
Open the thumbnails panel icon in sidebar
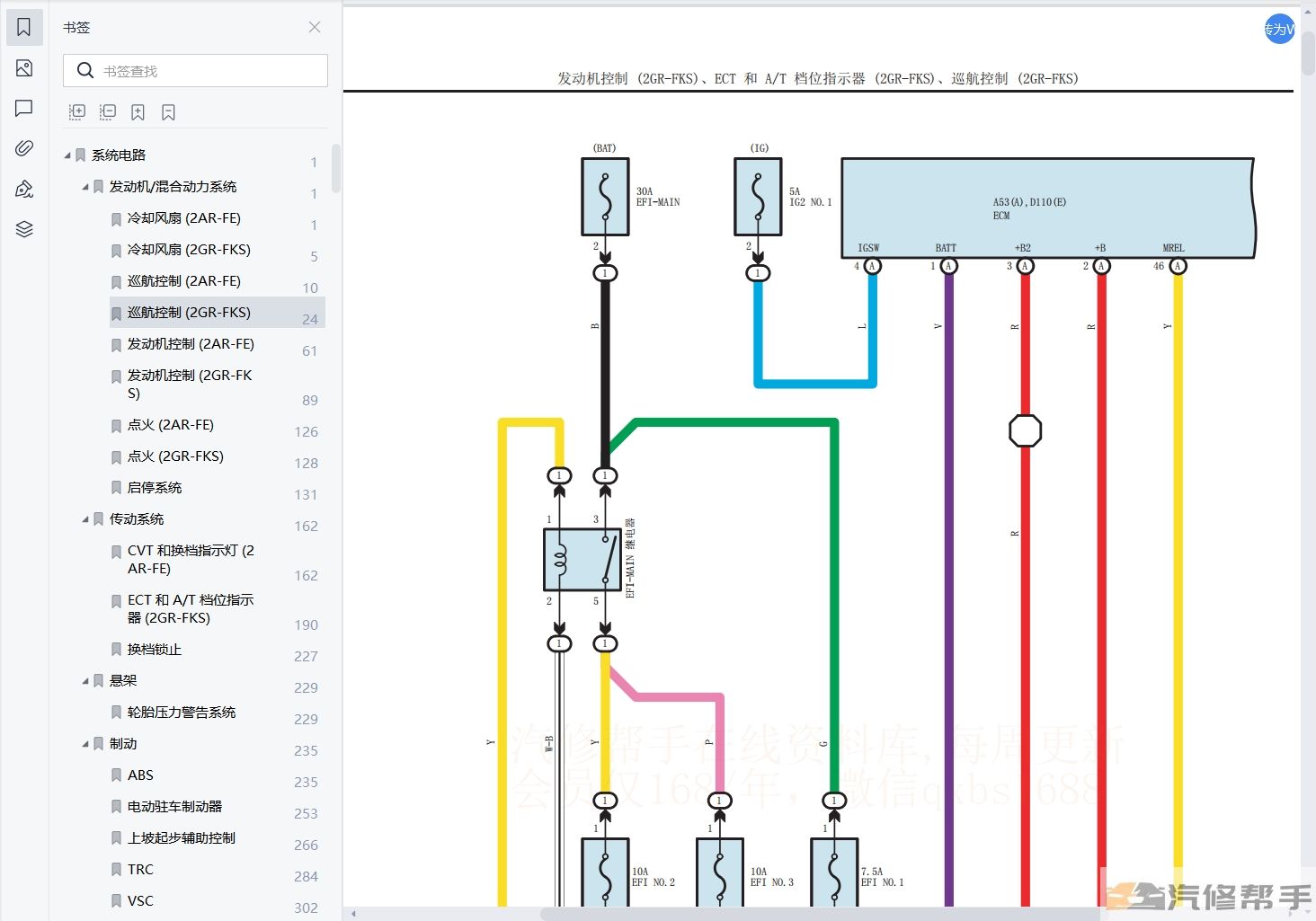pyautogui.click(x=24, y=68)
